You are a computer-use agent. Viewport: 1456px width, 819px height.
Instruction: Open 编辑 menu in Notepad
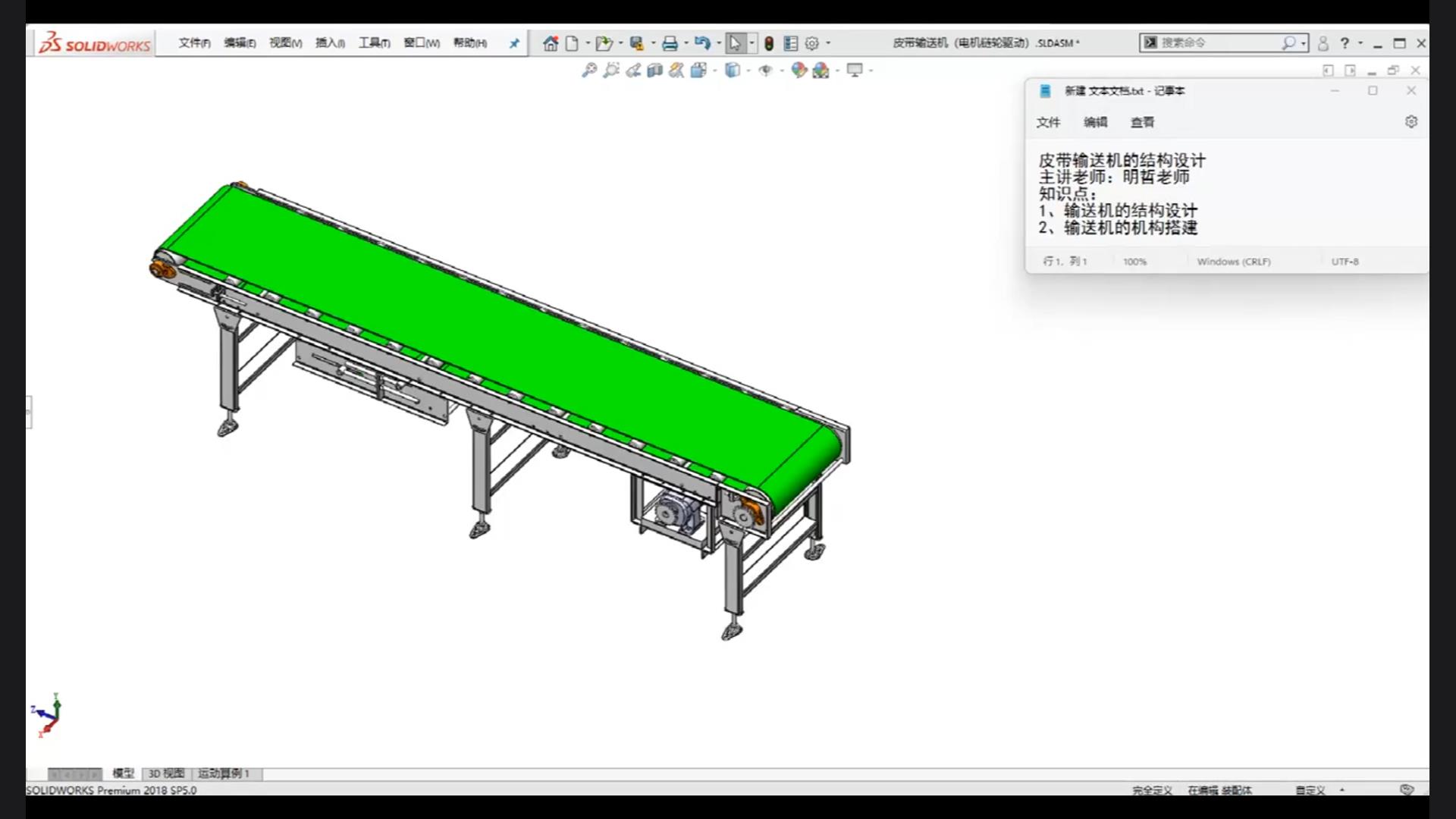point(1095,122)
